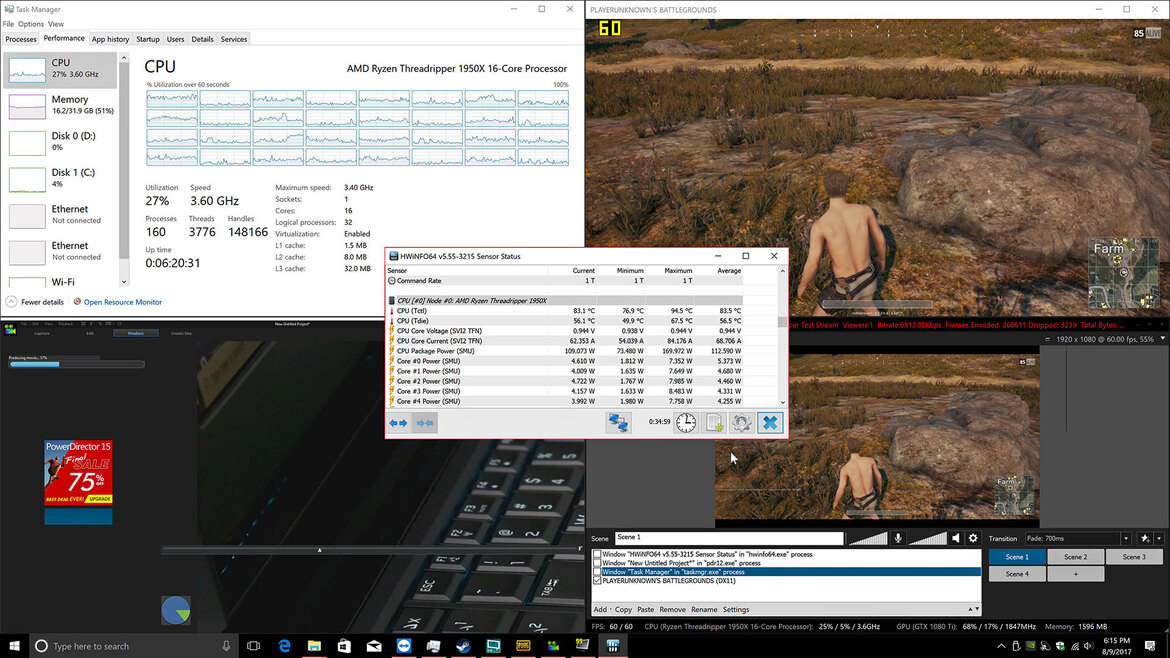Screen dimensions: 1170x658
Task: Open Services tab in Task Manager
Action: 234,39
